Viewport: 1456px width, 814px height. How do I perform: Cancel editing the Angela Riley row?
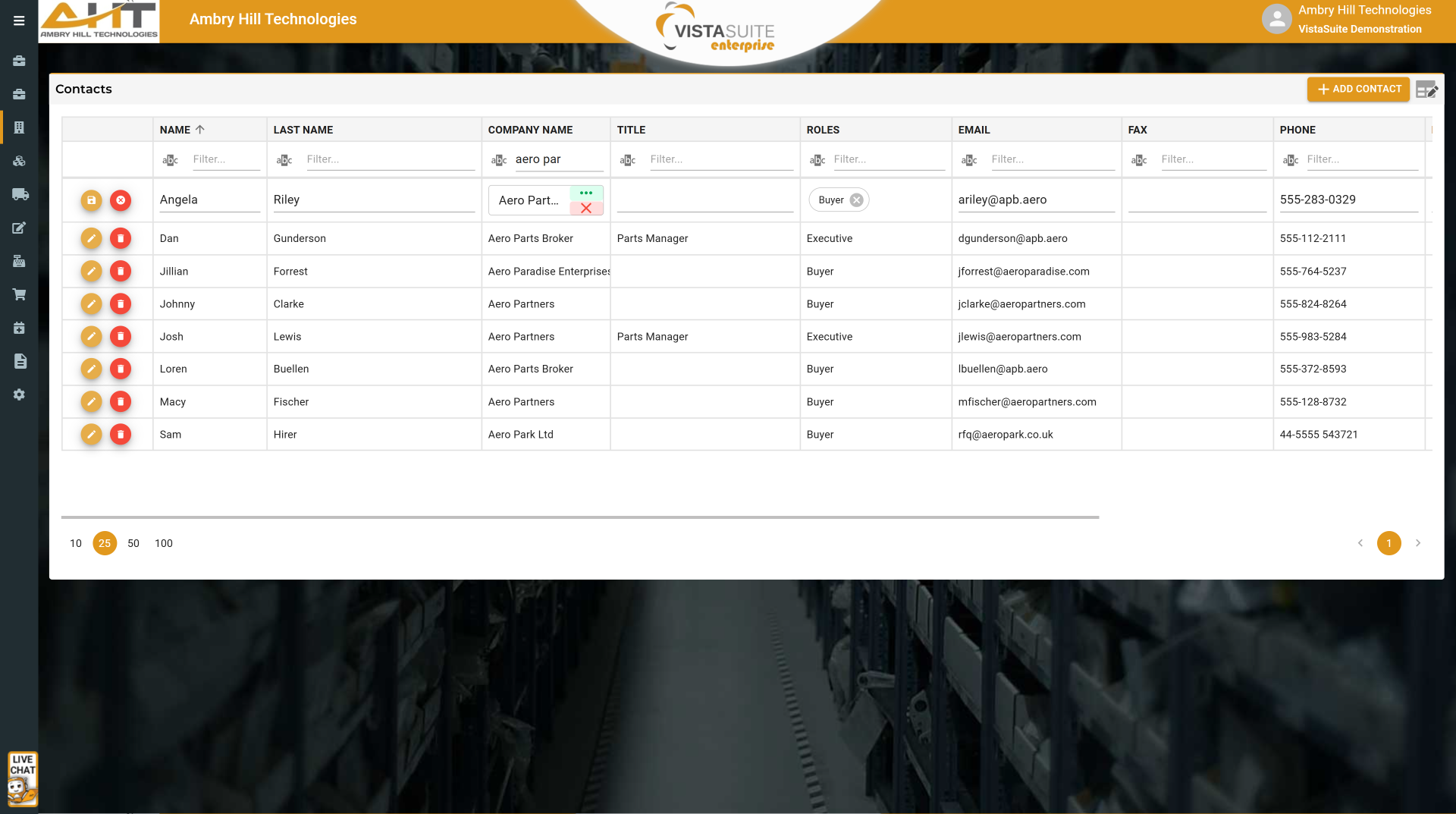[121, 200]
